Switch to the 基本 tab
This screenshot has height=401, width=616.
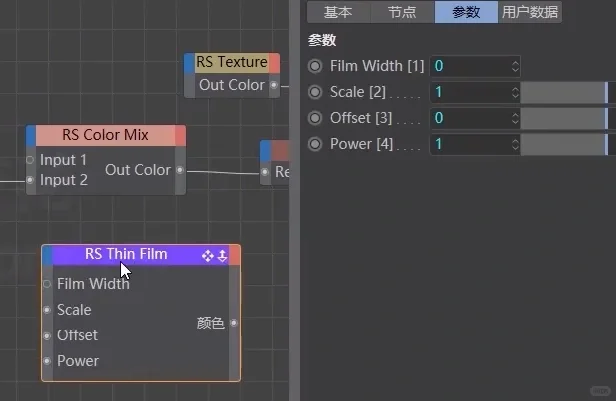point(339,12)
